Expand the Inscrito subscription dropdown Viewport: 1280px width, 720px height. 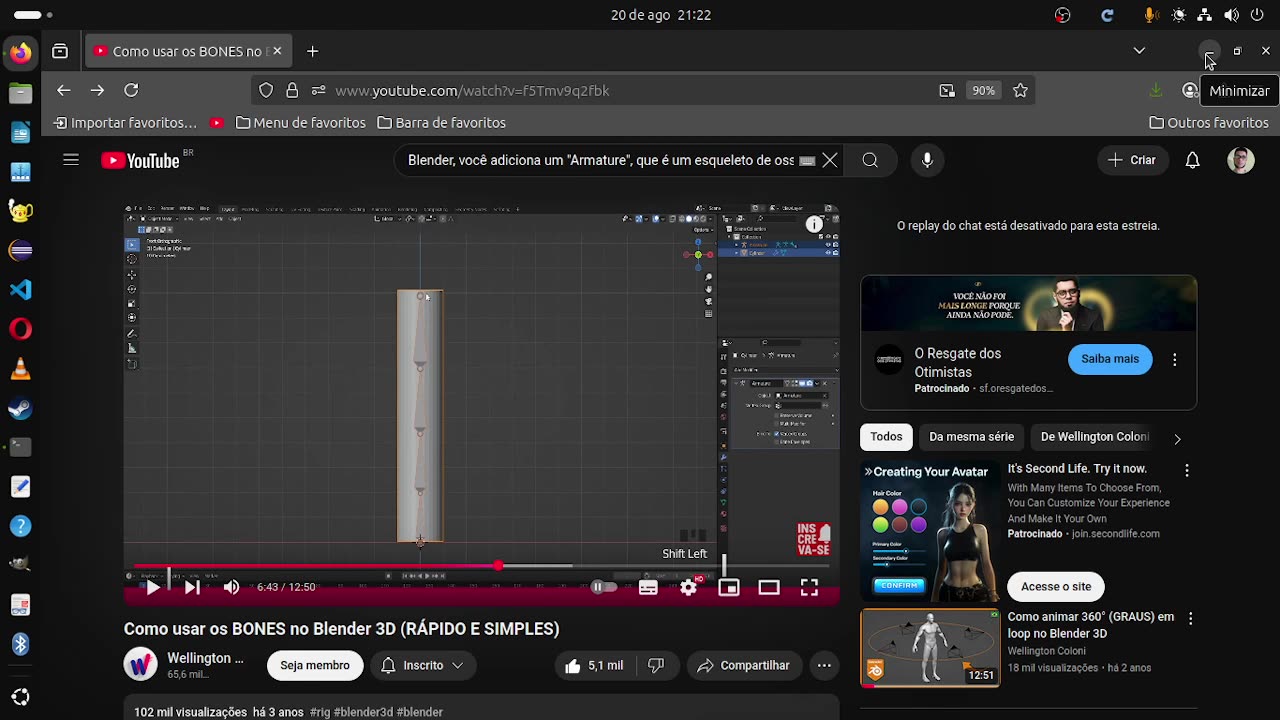(x=423, y=665)
